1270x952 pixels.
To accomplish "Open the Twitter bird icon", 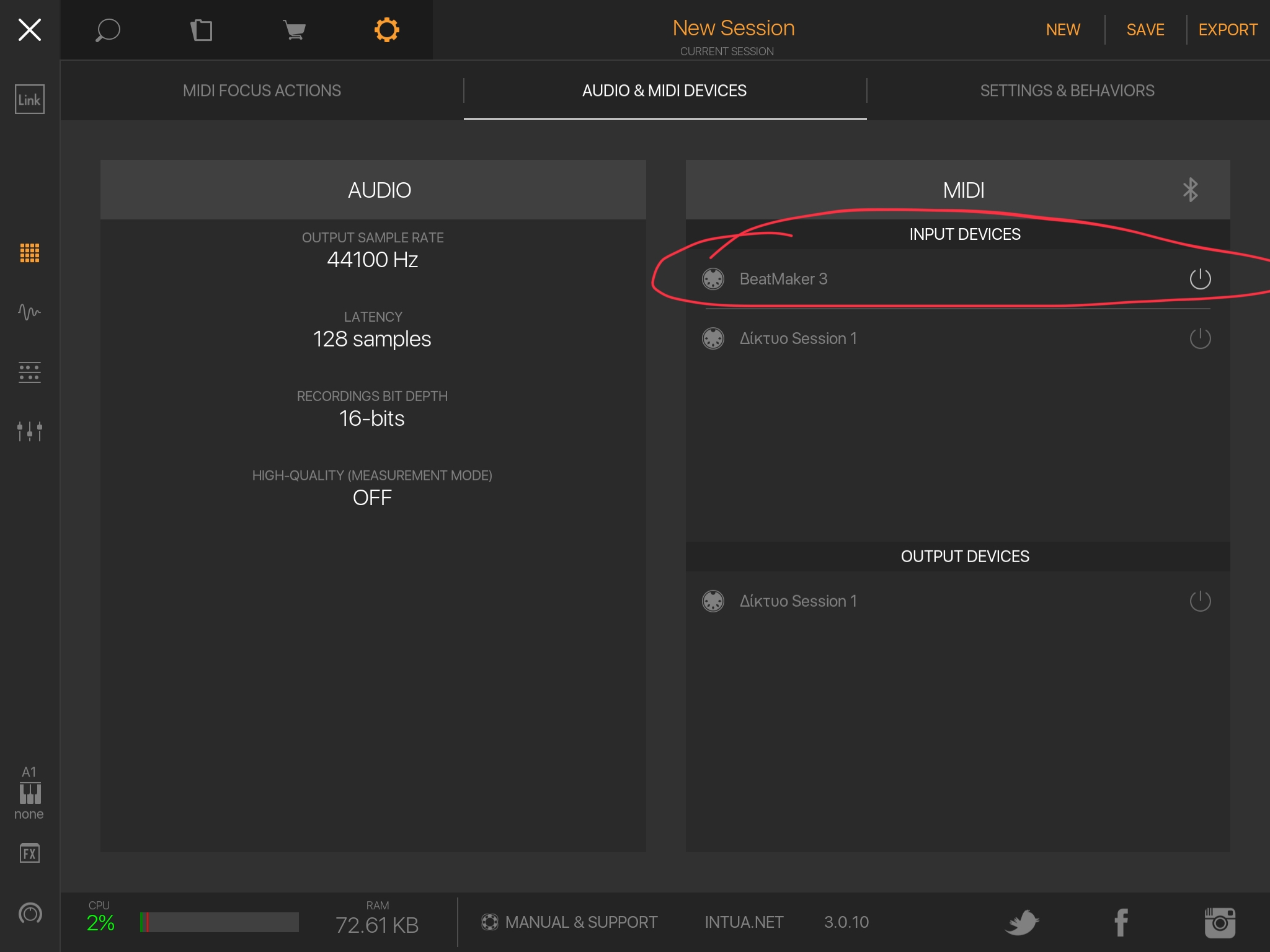I will [1022, 922].
